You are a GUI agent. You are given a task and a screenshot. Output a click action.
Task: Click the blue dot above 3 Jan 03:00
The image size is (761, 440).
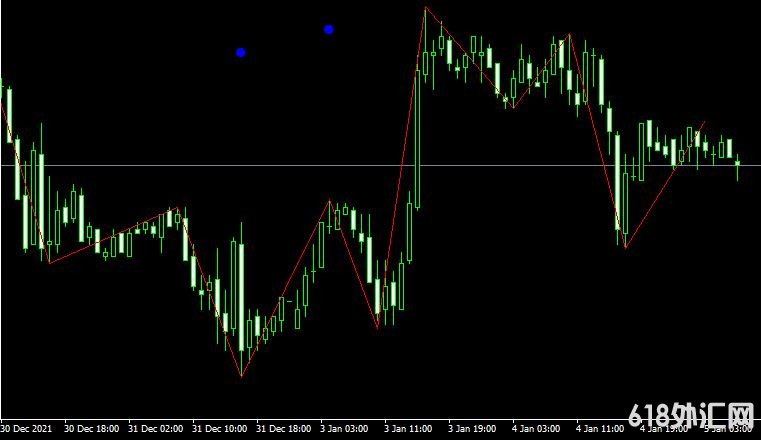click(329, 30)
